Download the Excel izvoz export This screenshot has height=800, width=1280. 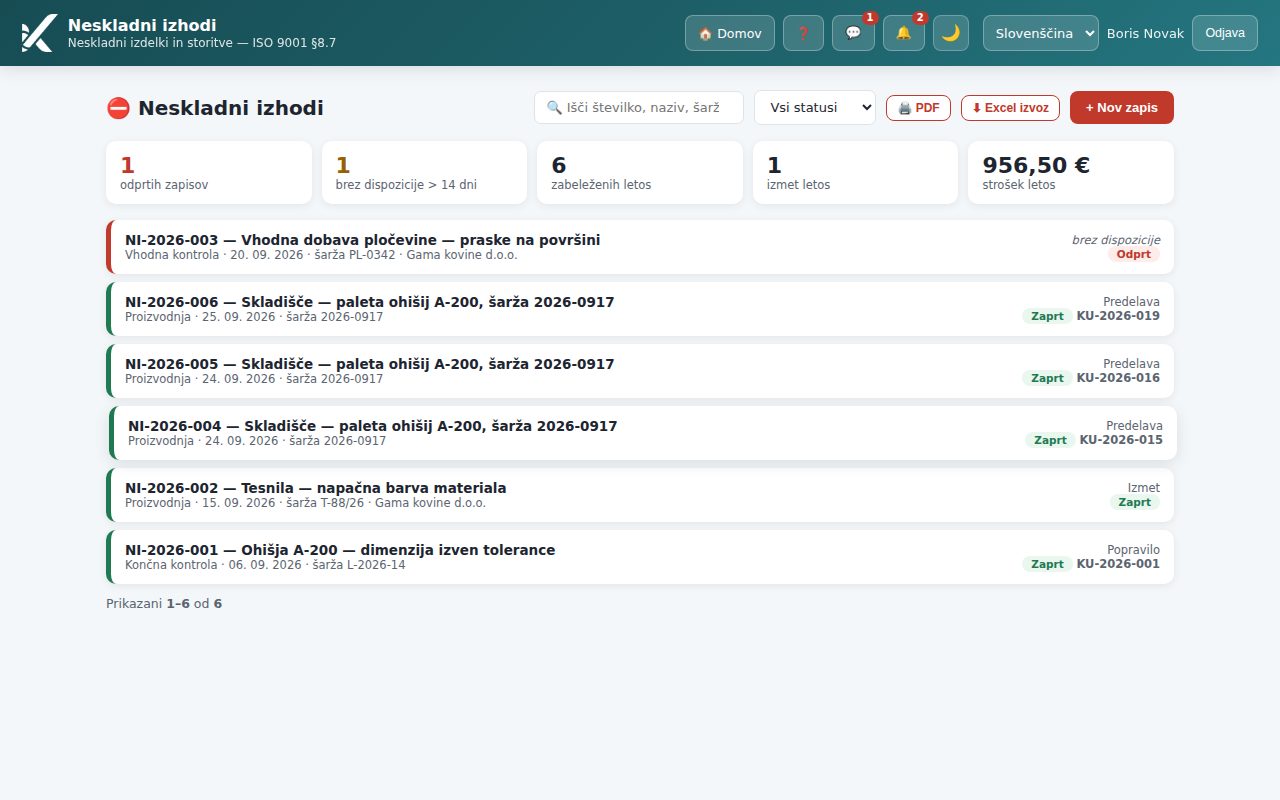click(1010, 108)
